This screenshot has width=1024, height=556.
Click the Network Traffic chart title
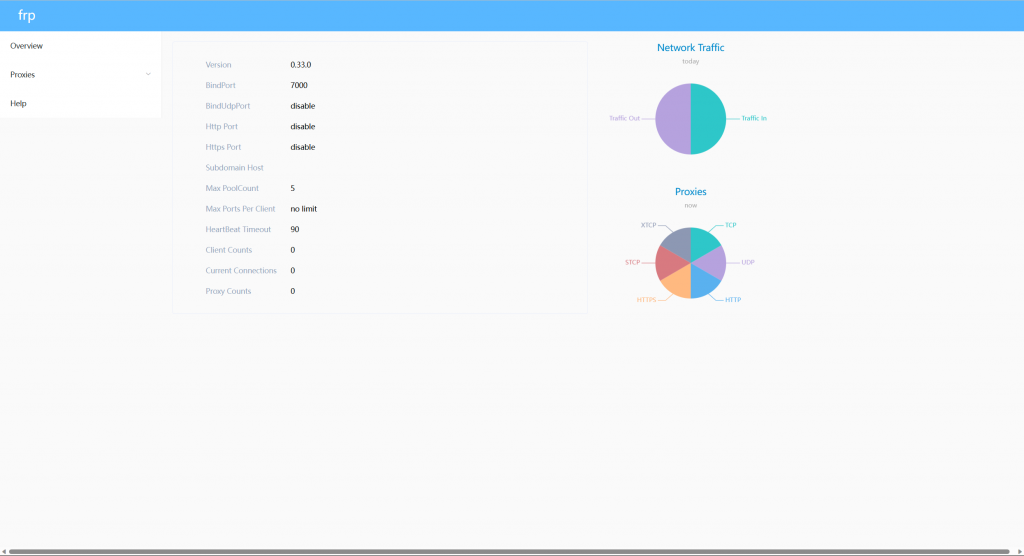click(690, 48)
